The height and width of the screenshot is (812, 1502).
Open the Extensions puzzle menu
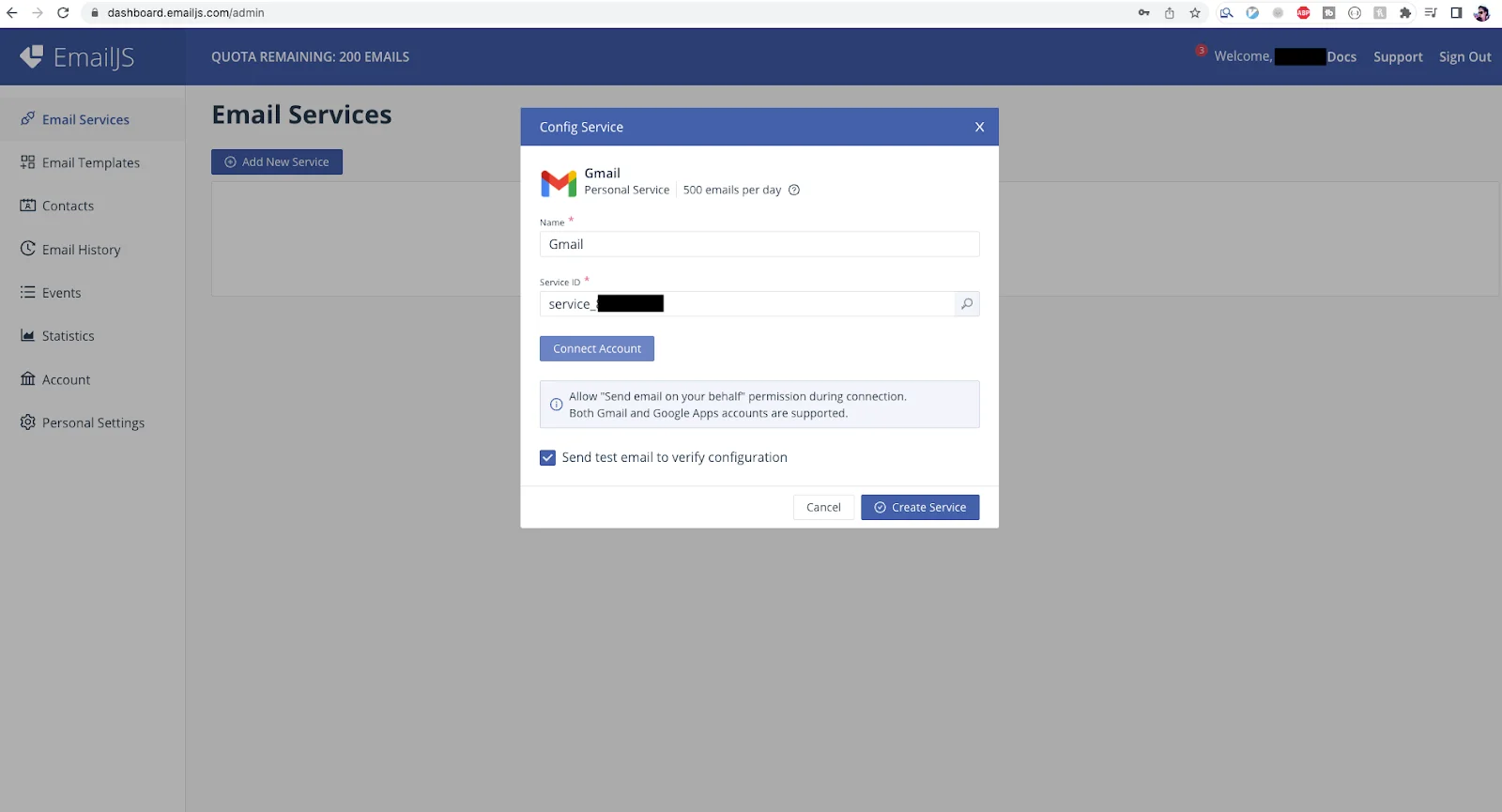point(1405,13)
